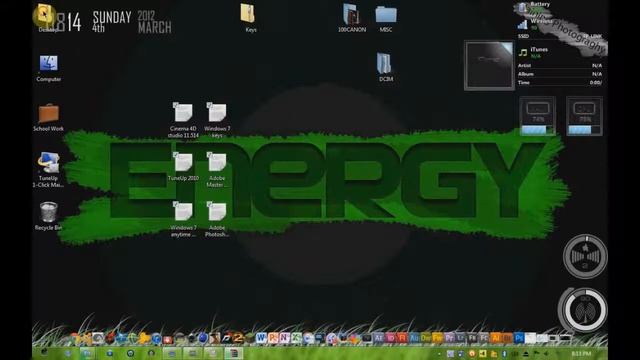Launch TuneUp 1-Click Maintenance shortcut
This screenshot has width=640, height=360.
pos(49,163)
